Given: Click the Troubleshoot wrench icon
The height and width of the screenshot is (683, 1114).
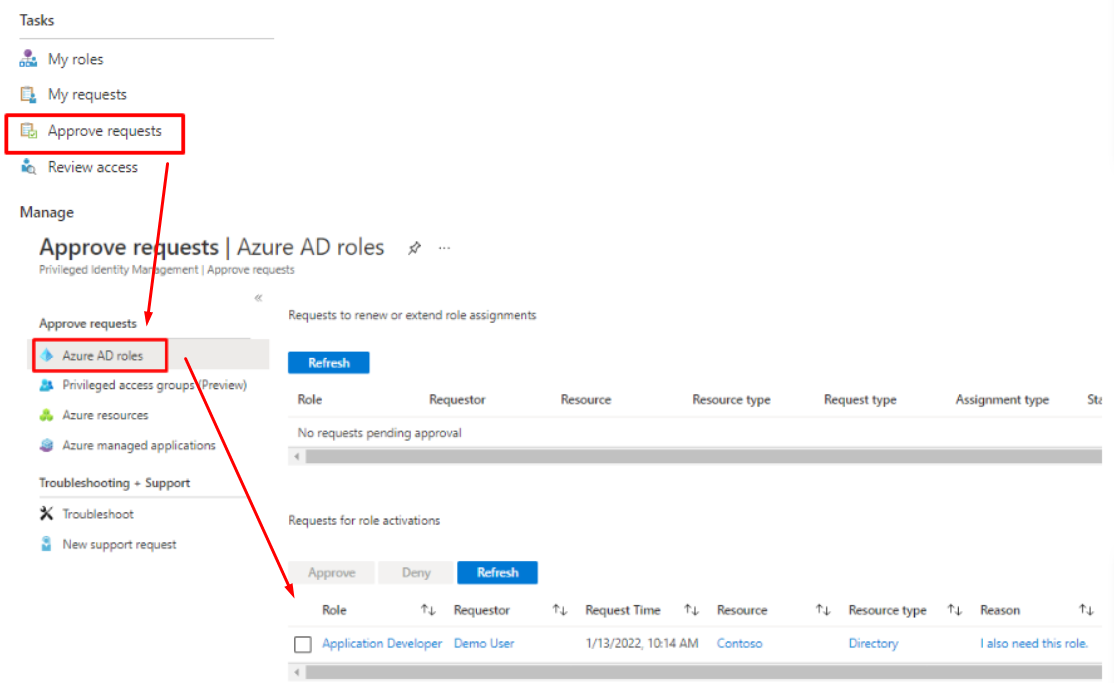Looking at the screenshot, I should (46, 514).
